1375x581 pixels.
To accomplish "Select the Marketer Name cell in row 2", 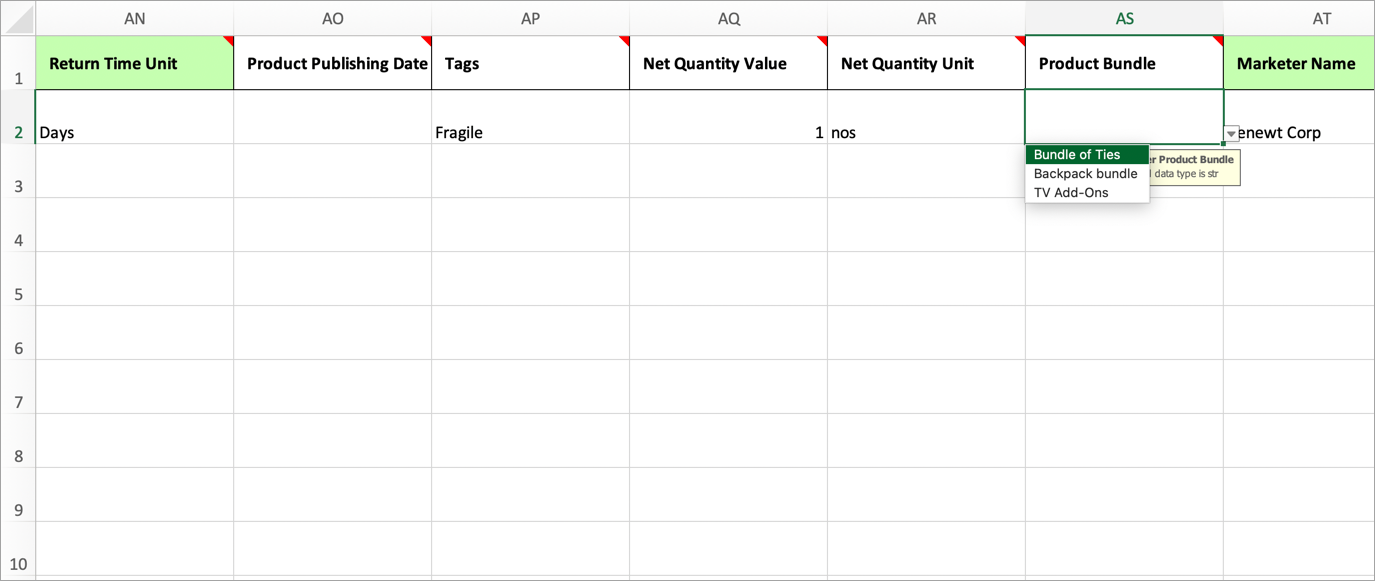I will click(1299, 117).
